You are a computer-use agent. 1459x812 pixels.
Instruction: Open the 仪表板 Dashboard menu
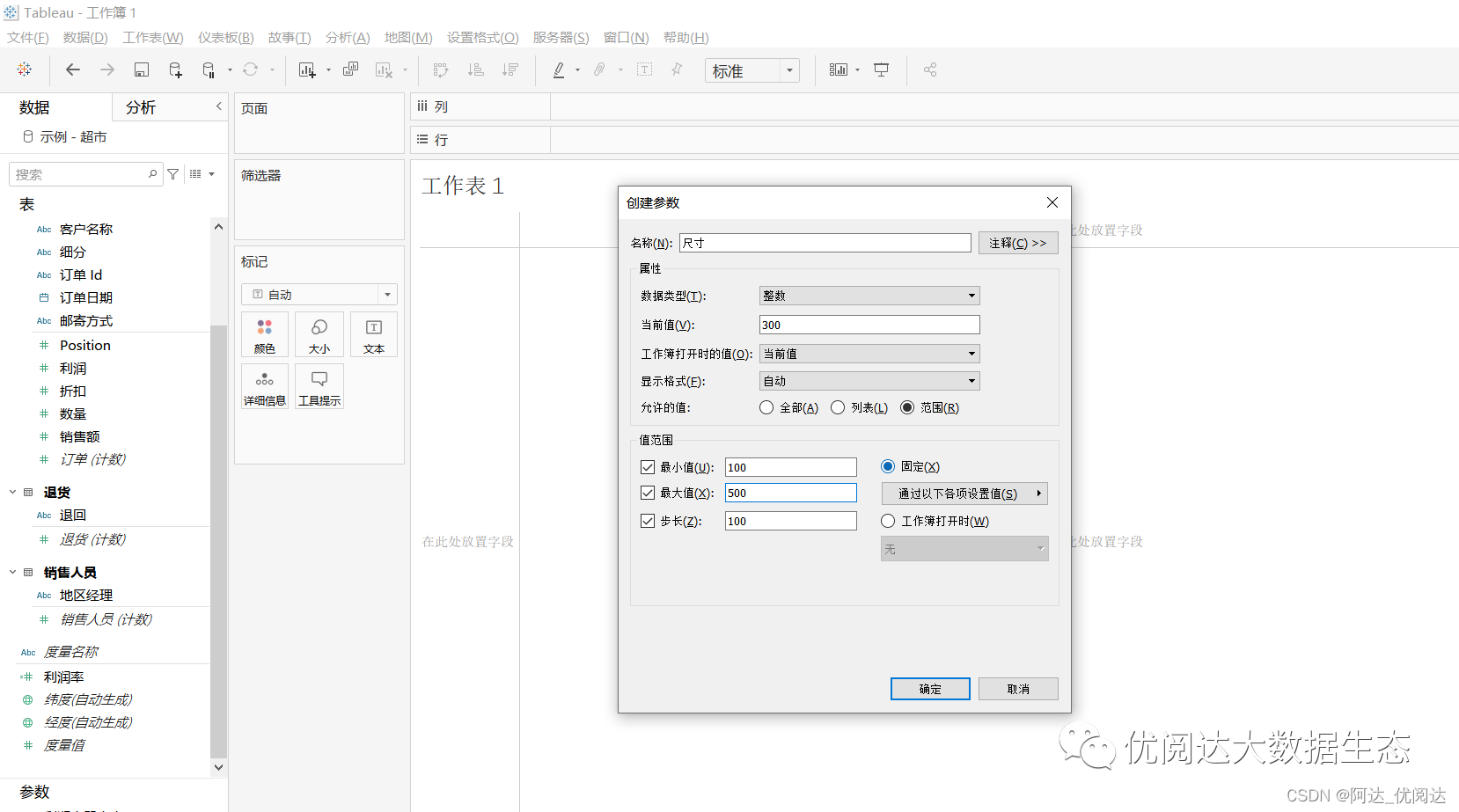point(225,38)
